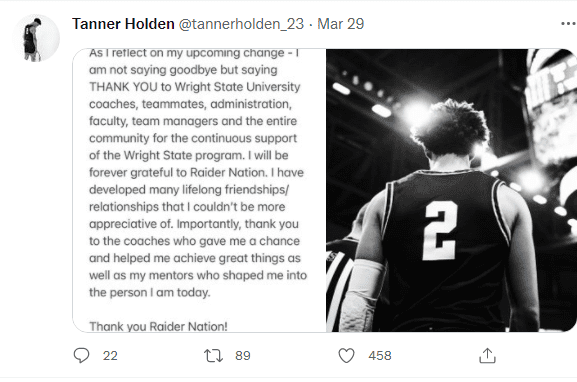Open the jersey number 2 photo
577x382 pixels.
[452, 190]
